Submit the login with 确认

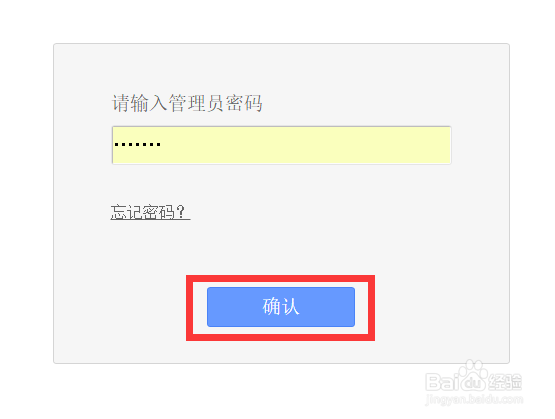point(281,307)
